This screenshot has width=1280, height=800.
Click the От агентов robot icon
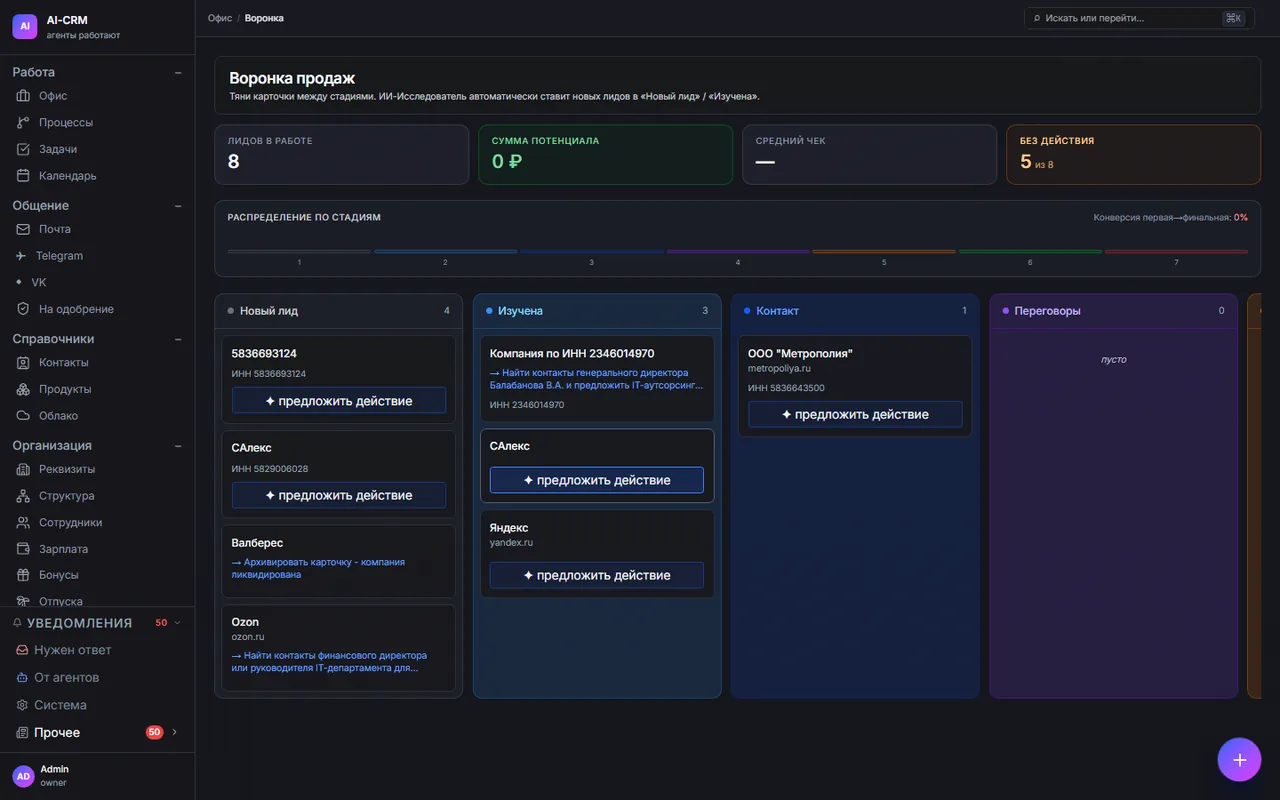tap(21, 677)
